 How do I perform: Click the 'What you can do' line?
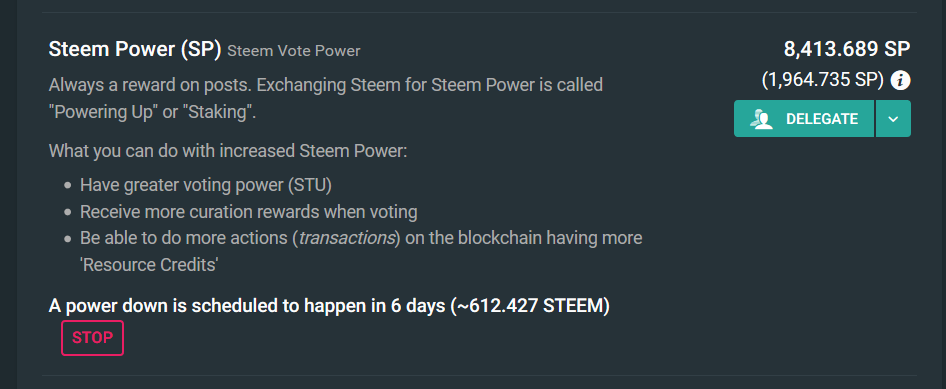point(228,150)
